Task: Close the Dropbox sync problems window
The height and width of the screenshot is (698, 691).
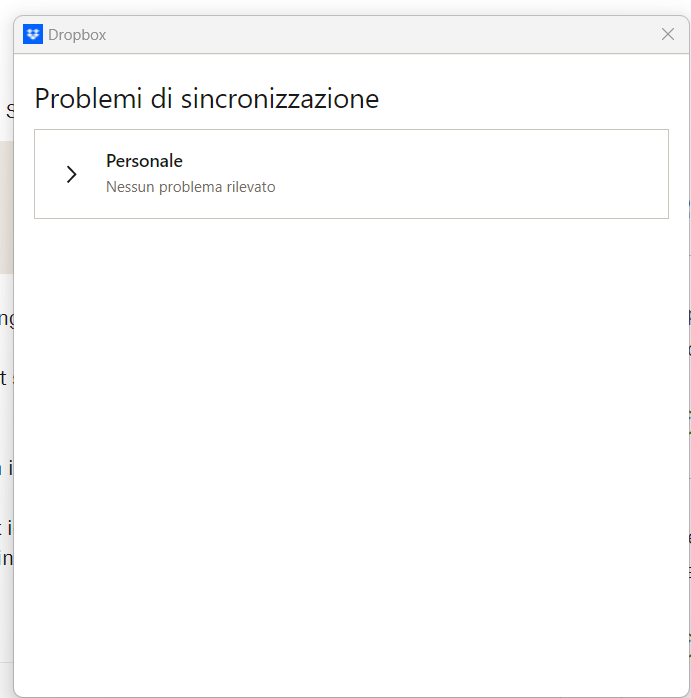Action: click(x=668, y=35)
